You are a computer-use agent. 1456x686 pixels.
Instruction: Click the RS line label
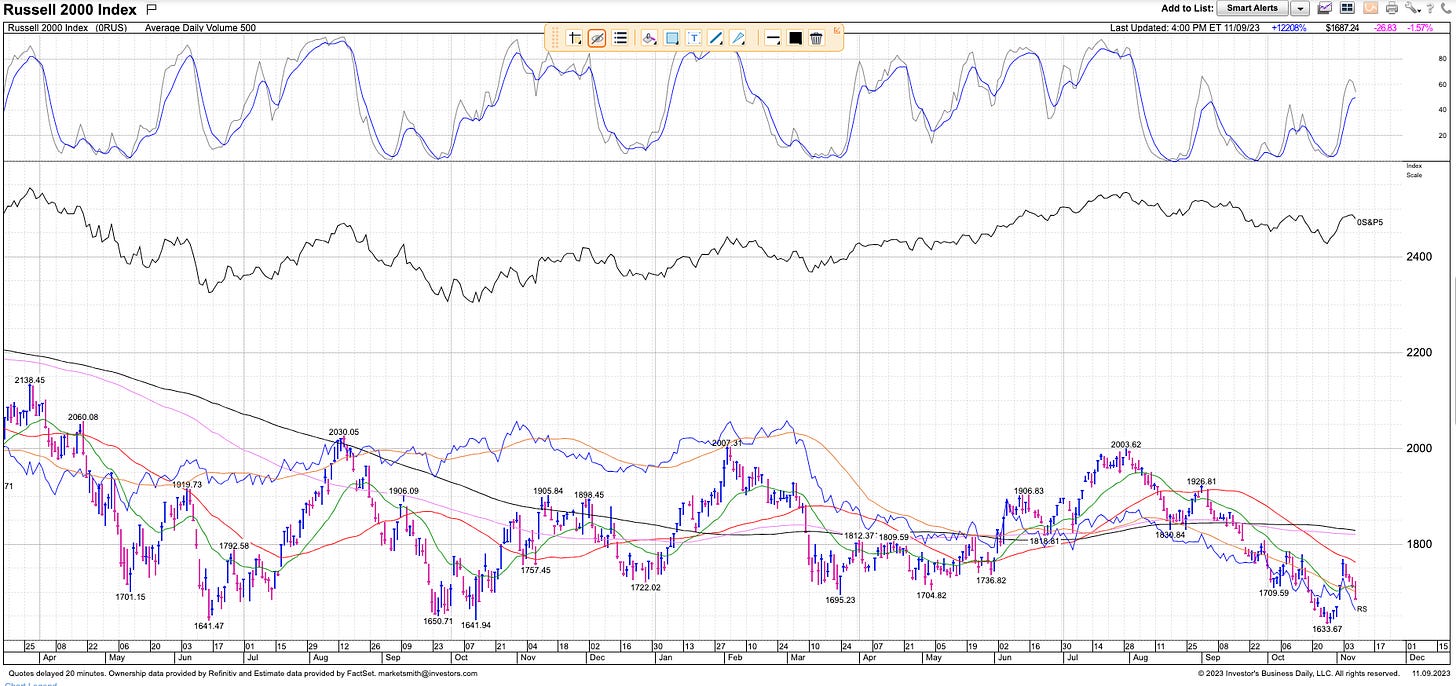click(x=1361, y=608)
